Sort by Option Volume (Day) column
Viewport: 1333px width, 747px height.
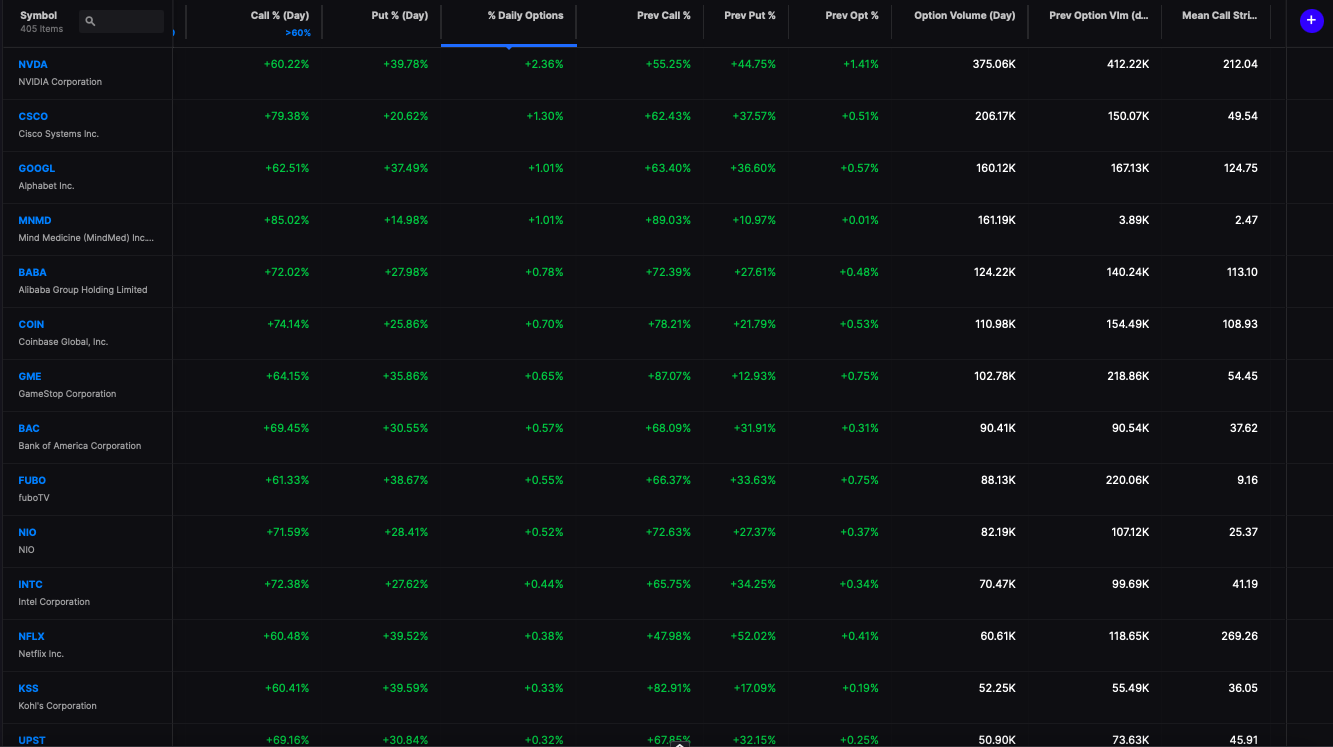coord(964,16)
